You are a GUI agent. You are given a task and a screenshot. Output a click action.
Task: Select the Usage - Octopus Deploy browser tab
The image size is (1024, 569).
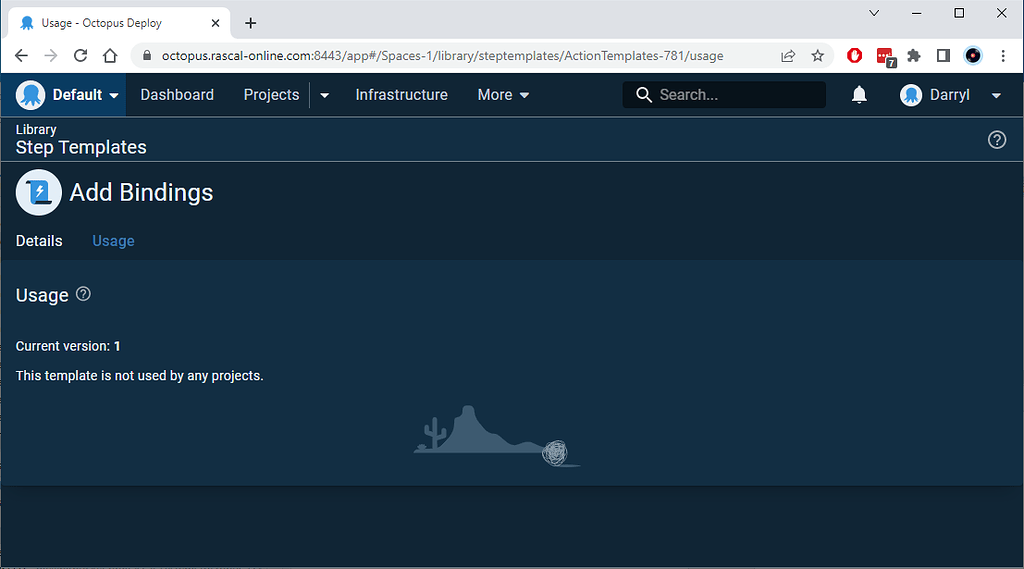121,23
